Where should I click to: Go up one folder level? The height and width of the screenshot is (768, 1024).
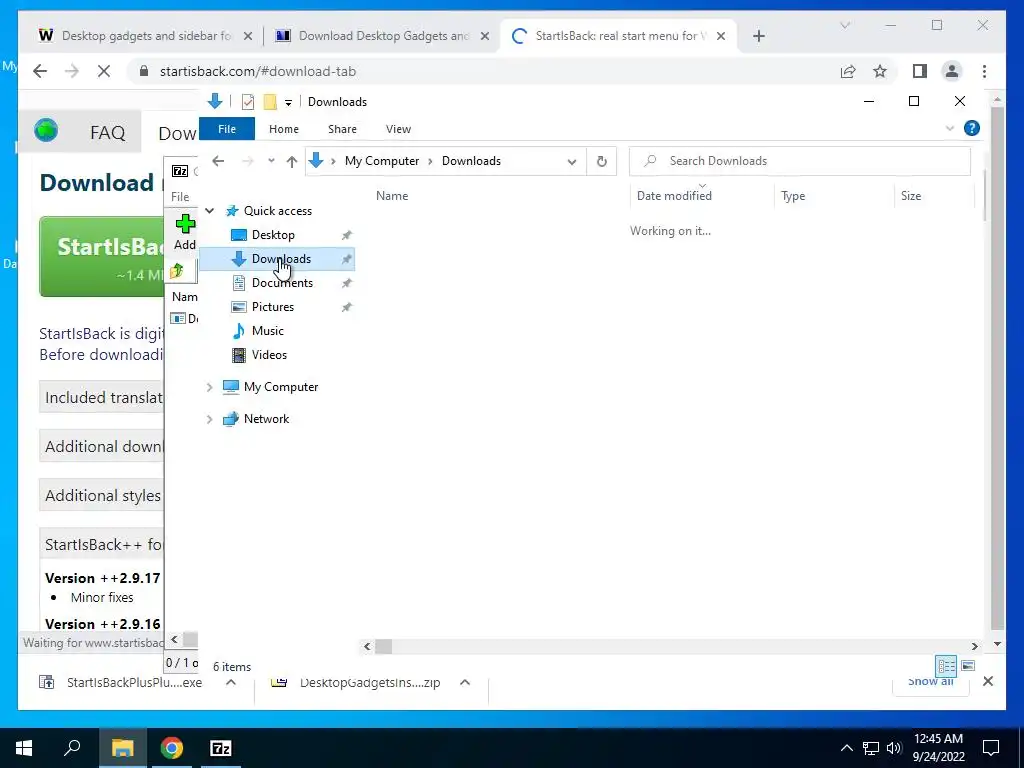pos(292,161)
